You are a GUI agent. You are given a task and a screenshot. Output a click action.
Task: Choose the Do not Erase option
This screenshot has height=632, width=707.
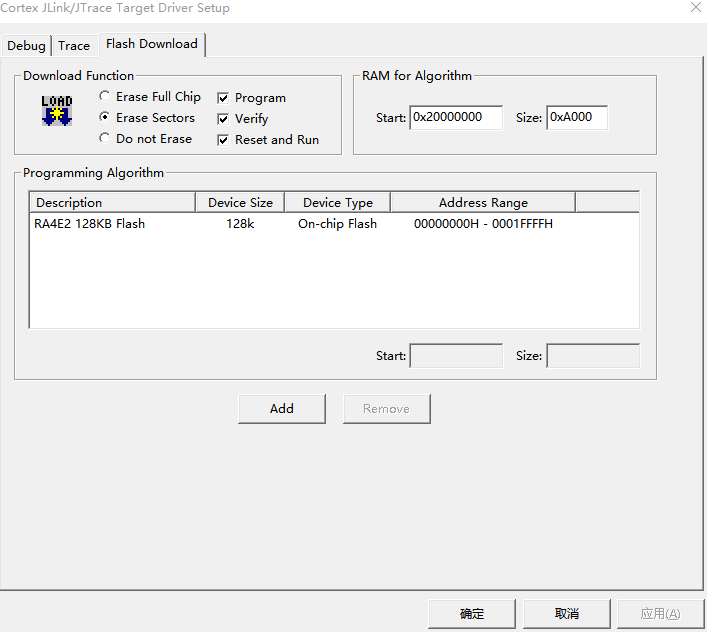coord(104,137)
